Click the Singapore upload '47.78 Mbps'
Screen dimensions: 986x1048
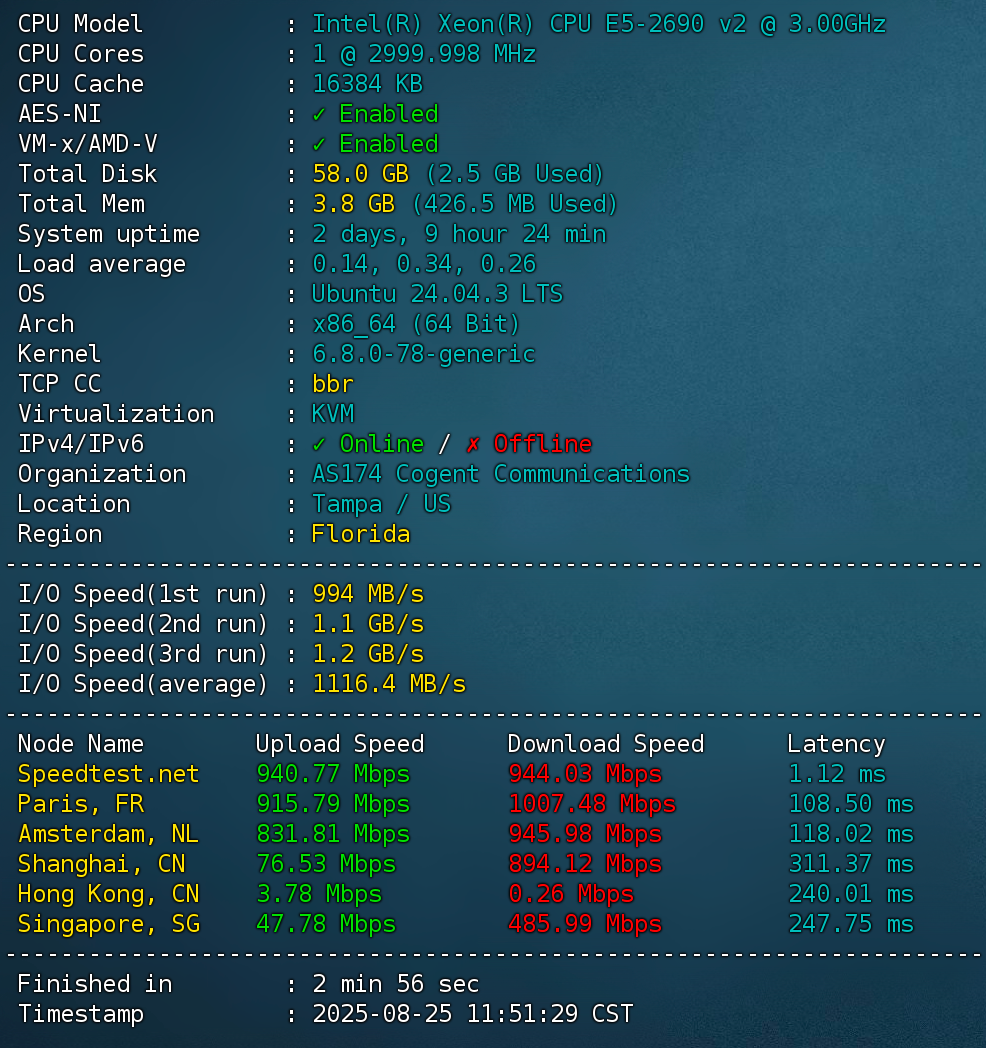326,924
